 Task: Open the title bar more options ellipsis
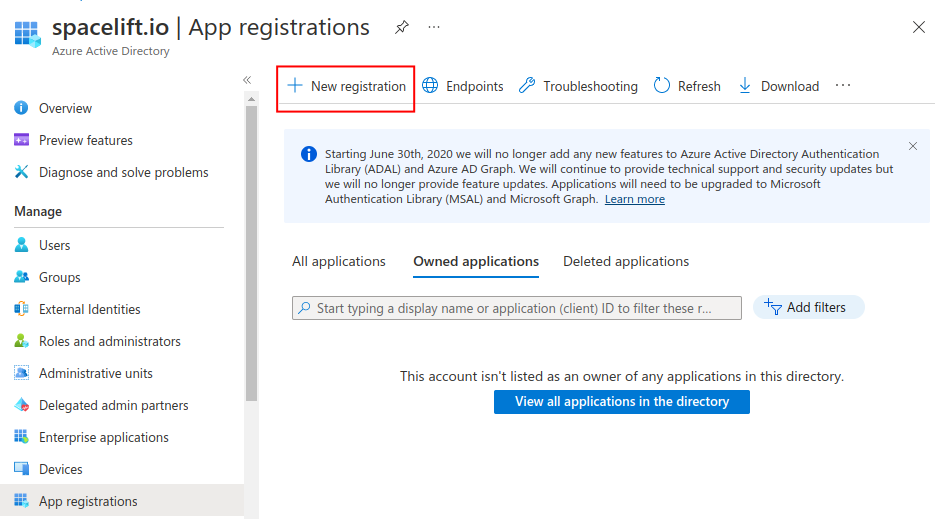pyautogui.click(x=433, y=28)
